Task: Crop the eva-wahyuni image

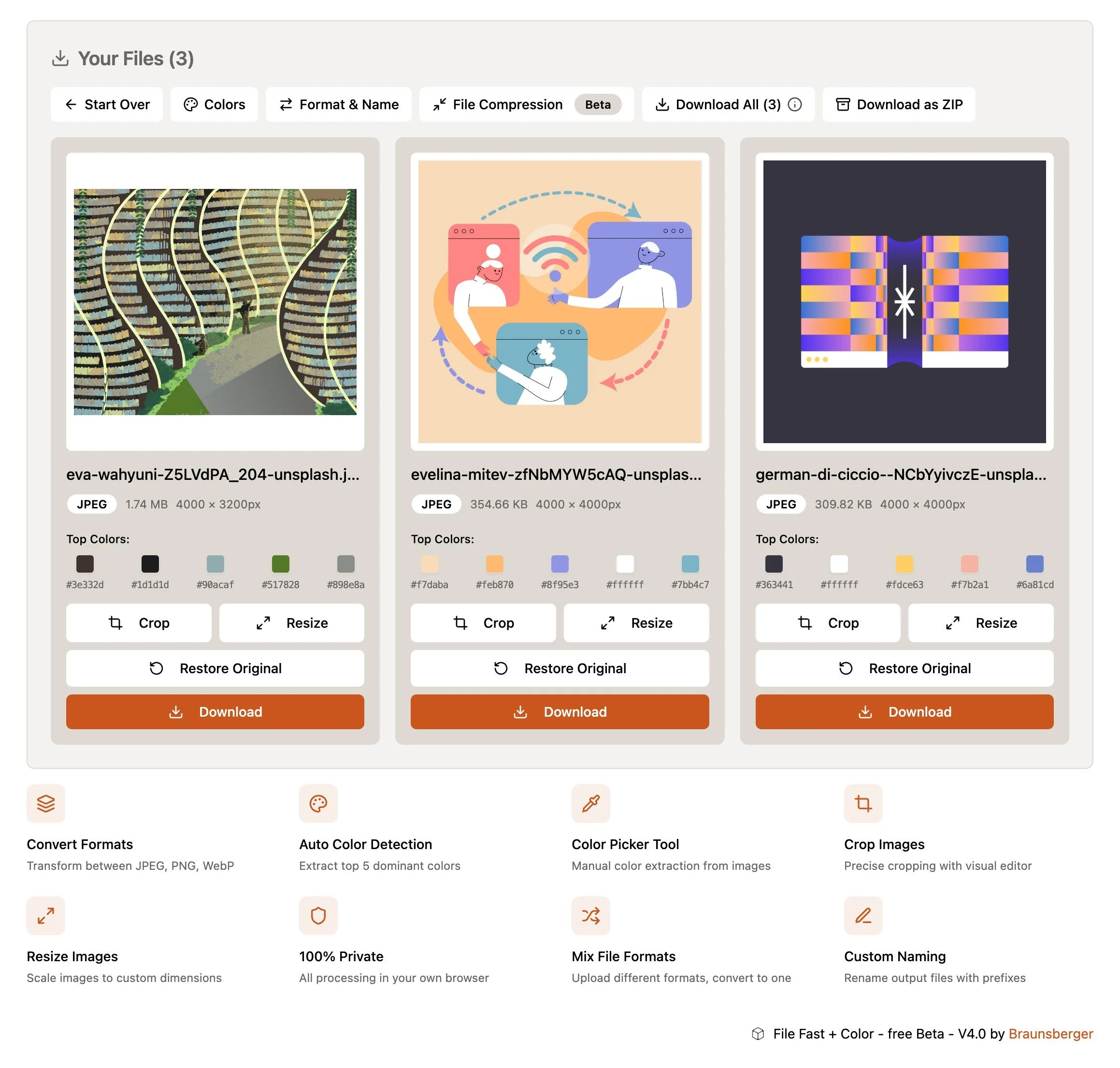Action: (x=139, y=623)
